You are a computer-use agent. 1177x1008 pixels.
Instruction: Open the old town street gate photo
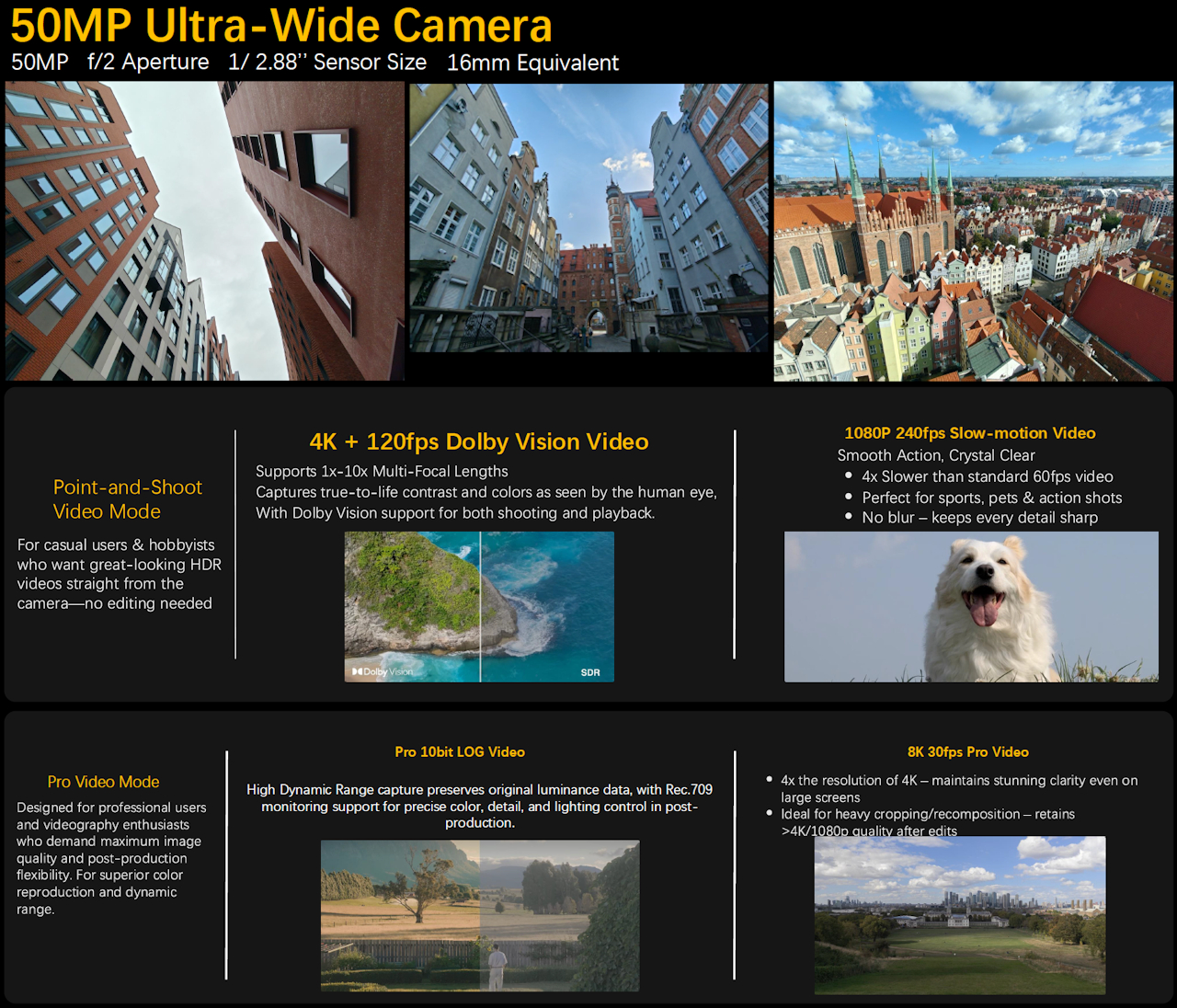tap(588, 218)
